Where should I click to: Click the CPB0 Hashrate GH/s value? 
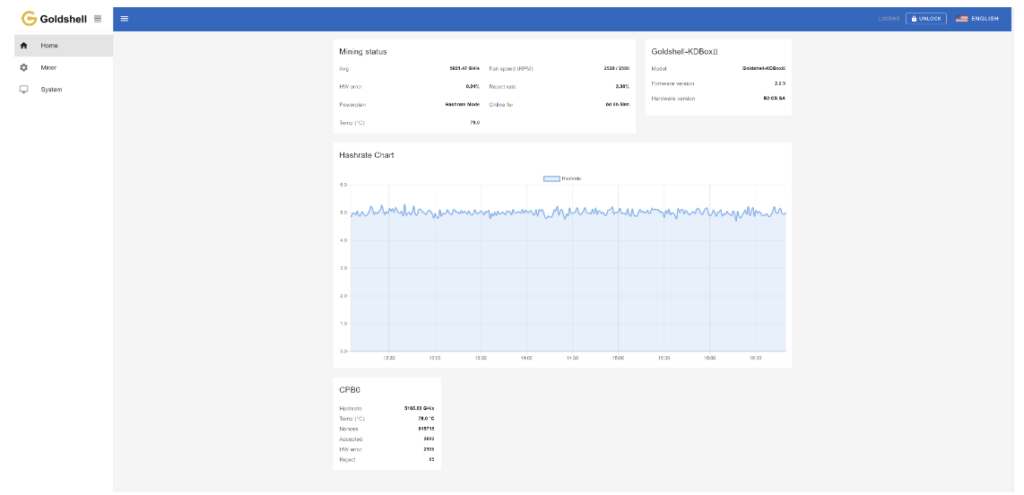(419, 408)
